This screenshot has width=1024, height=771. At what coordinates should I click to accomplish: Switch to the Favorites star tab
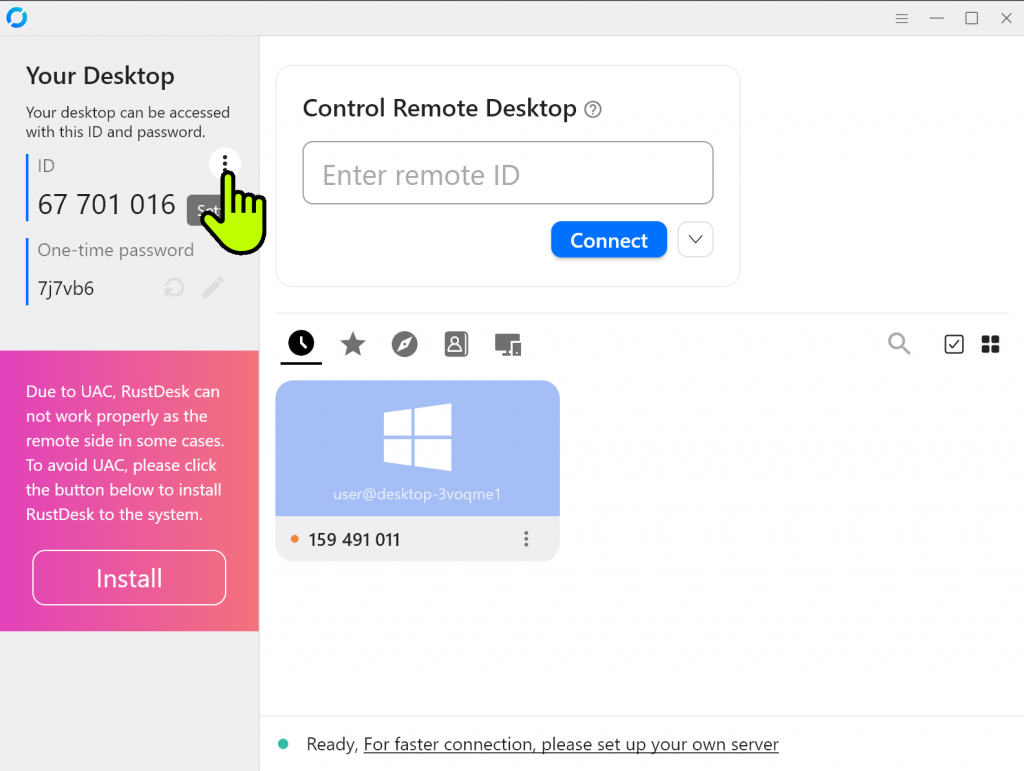[353, 345]
